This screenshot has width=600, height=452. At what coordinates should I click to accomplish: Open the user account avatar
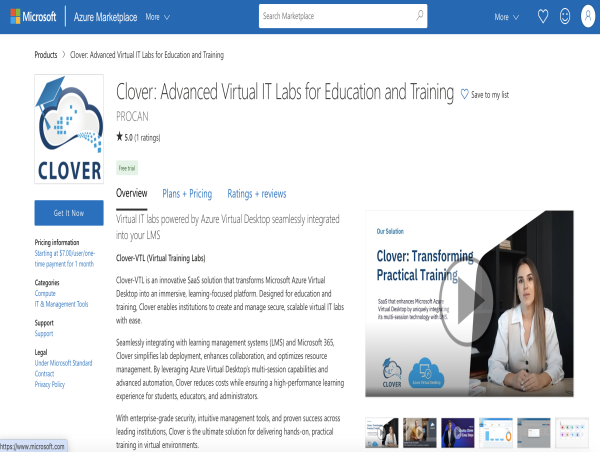point(588,16)
